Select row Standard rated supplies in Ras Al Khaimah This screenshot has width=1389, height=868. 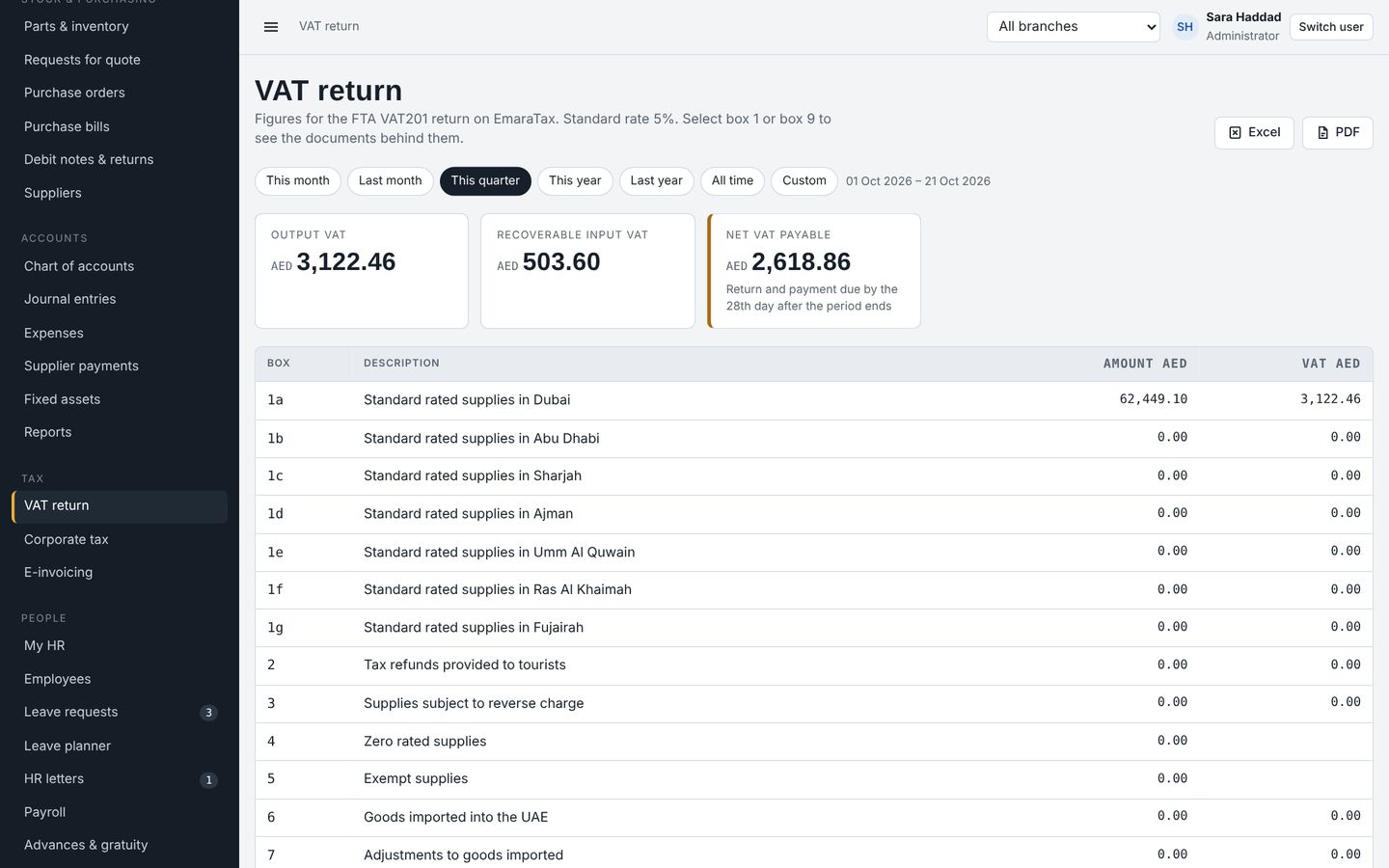[813, 589]
